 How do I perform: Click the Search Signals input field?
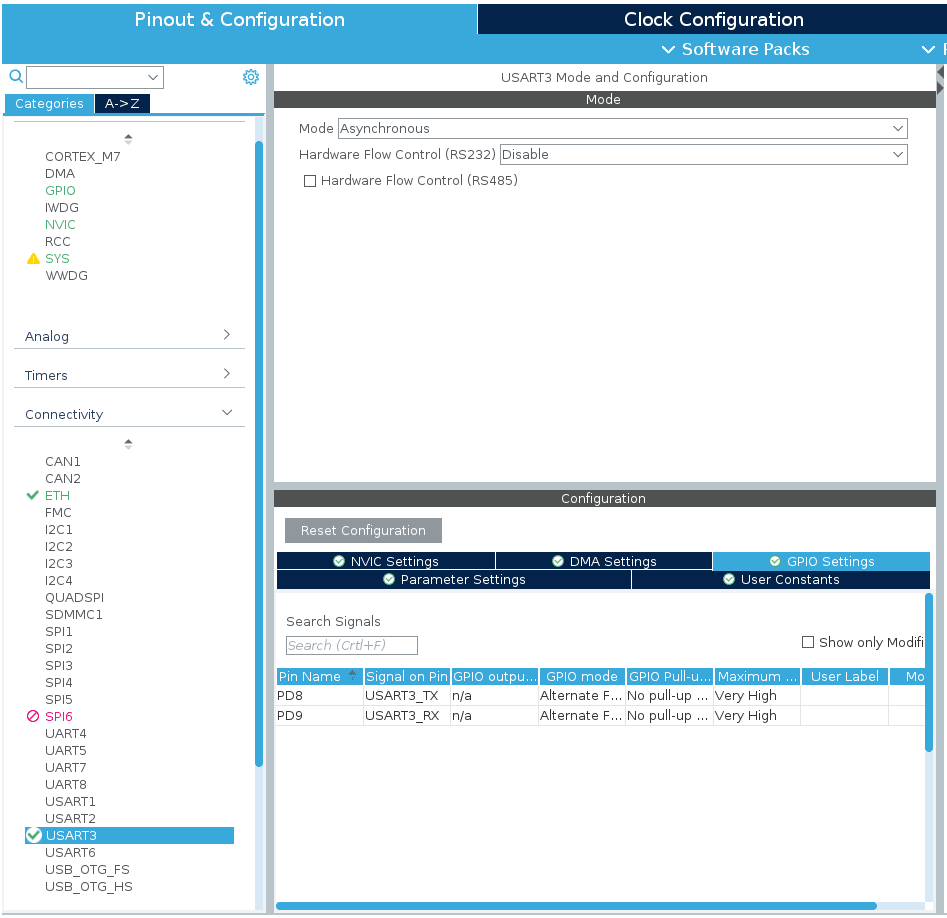(352, 646)
